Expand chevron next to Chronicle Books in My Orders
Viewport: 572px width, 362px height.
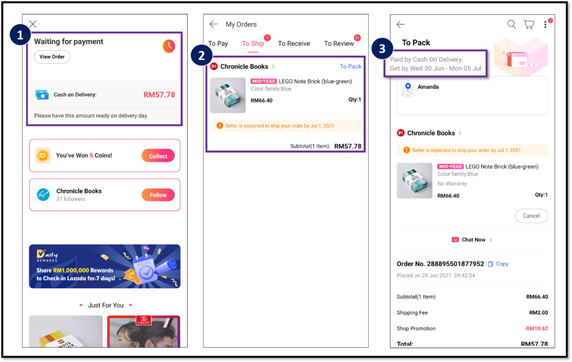click(273, 66)
